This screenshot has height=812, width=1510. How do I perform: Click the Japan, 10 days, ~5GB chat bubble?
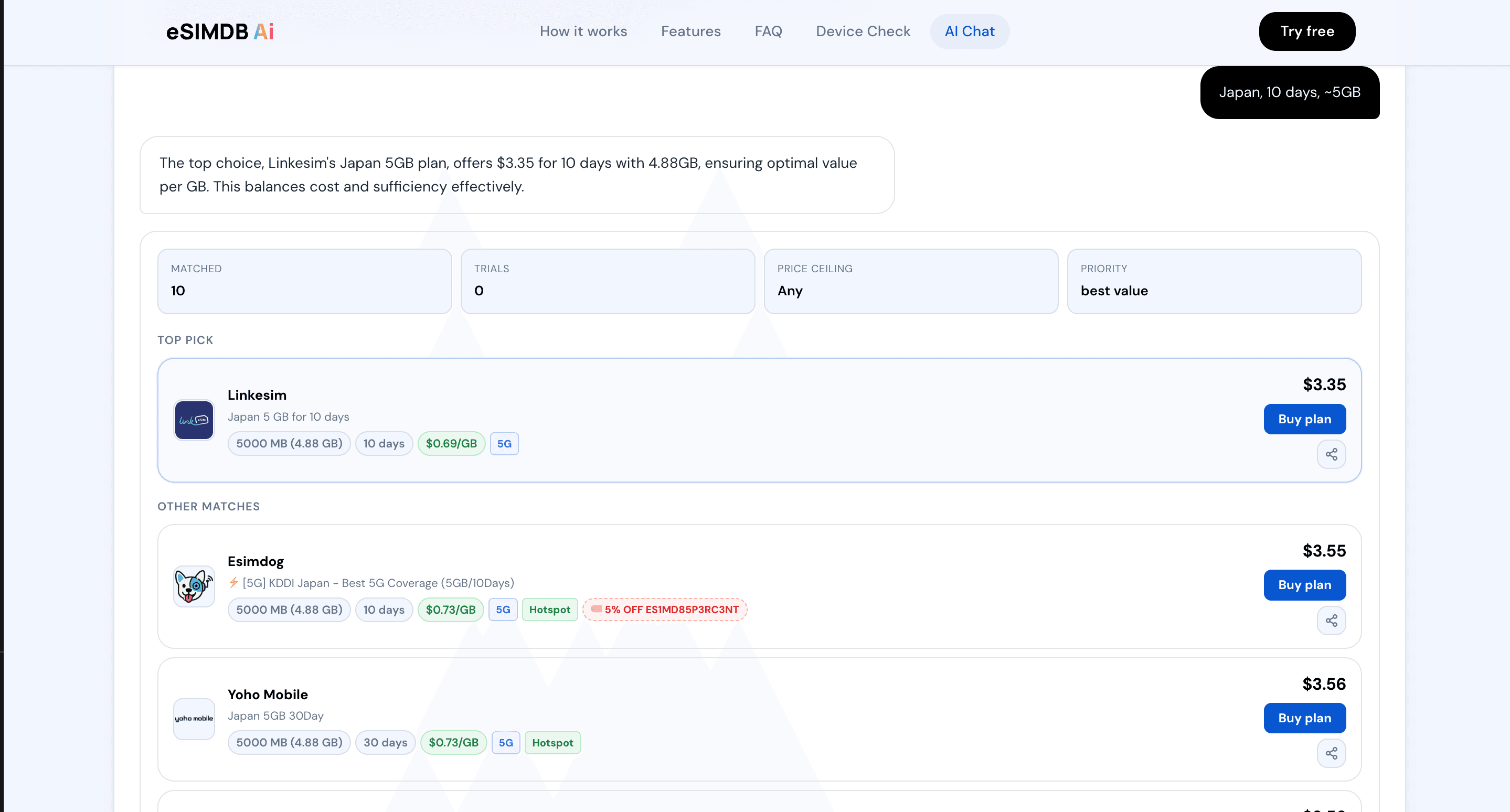1290,92
